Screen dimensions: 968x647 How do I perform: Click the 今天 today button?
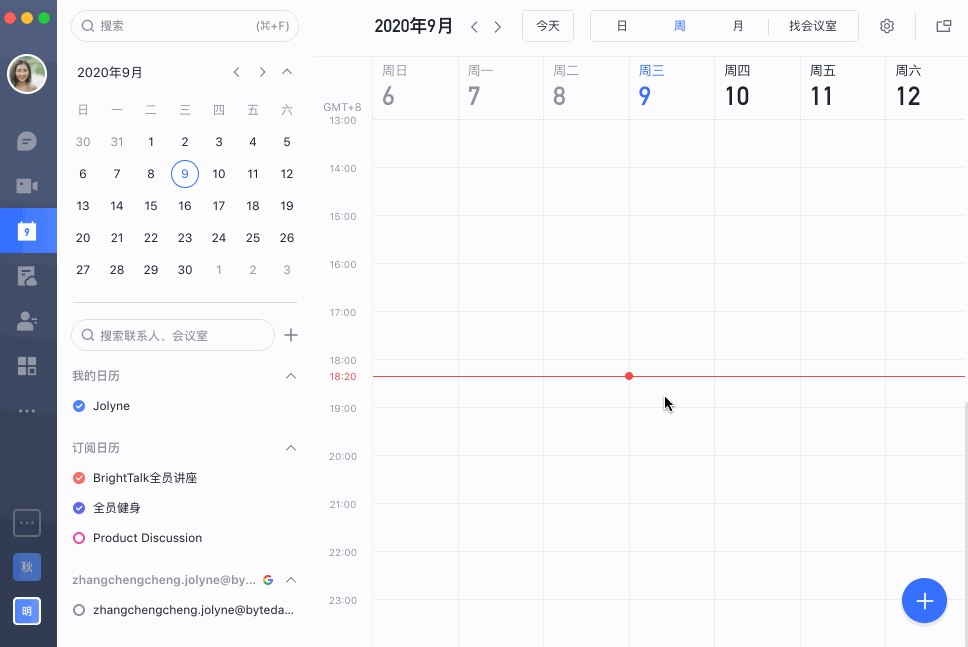click(548, 26)
